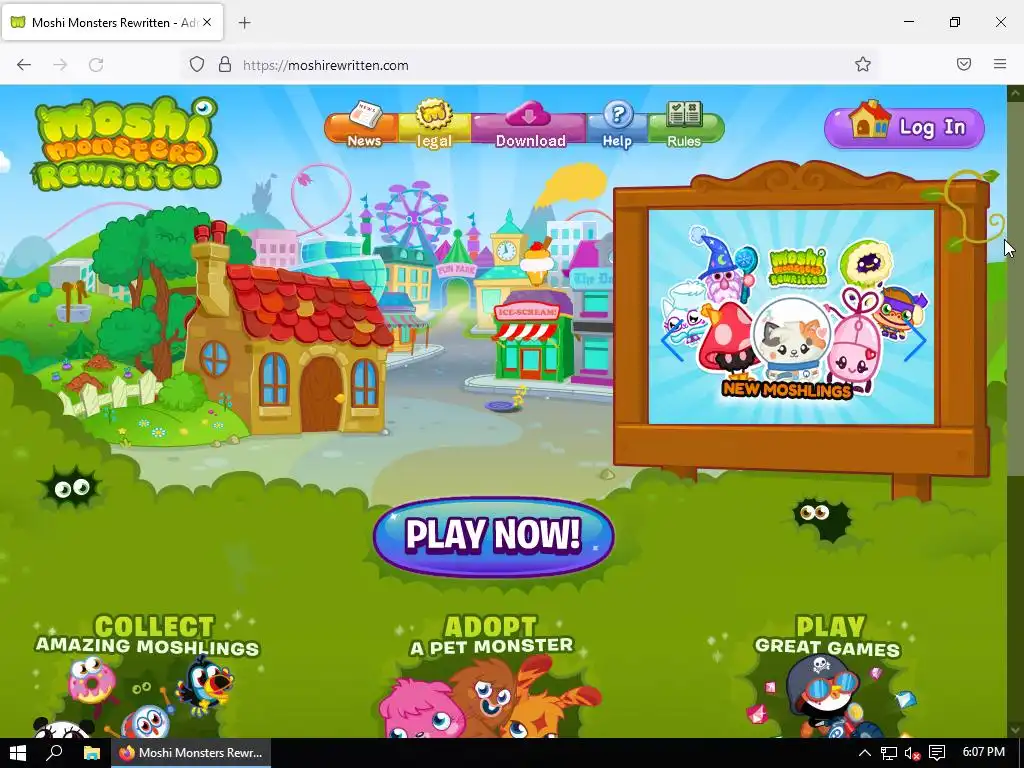Click the PLAY NOW! button

tap(494, 536)
